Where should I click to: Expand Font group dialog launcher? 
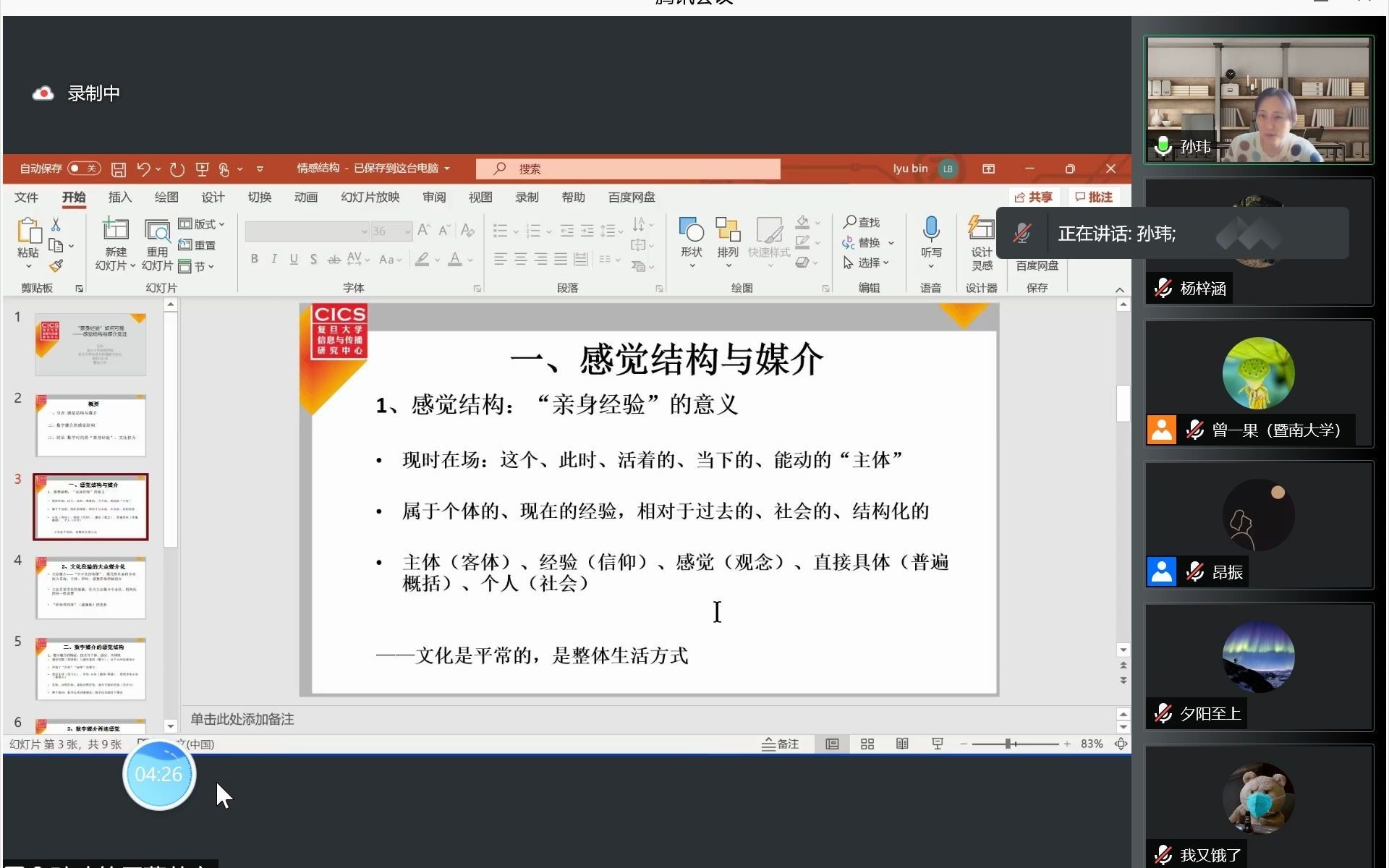[x=477, y=289]
